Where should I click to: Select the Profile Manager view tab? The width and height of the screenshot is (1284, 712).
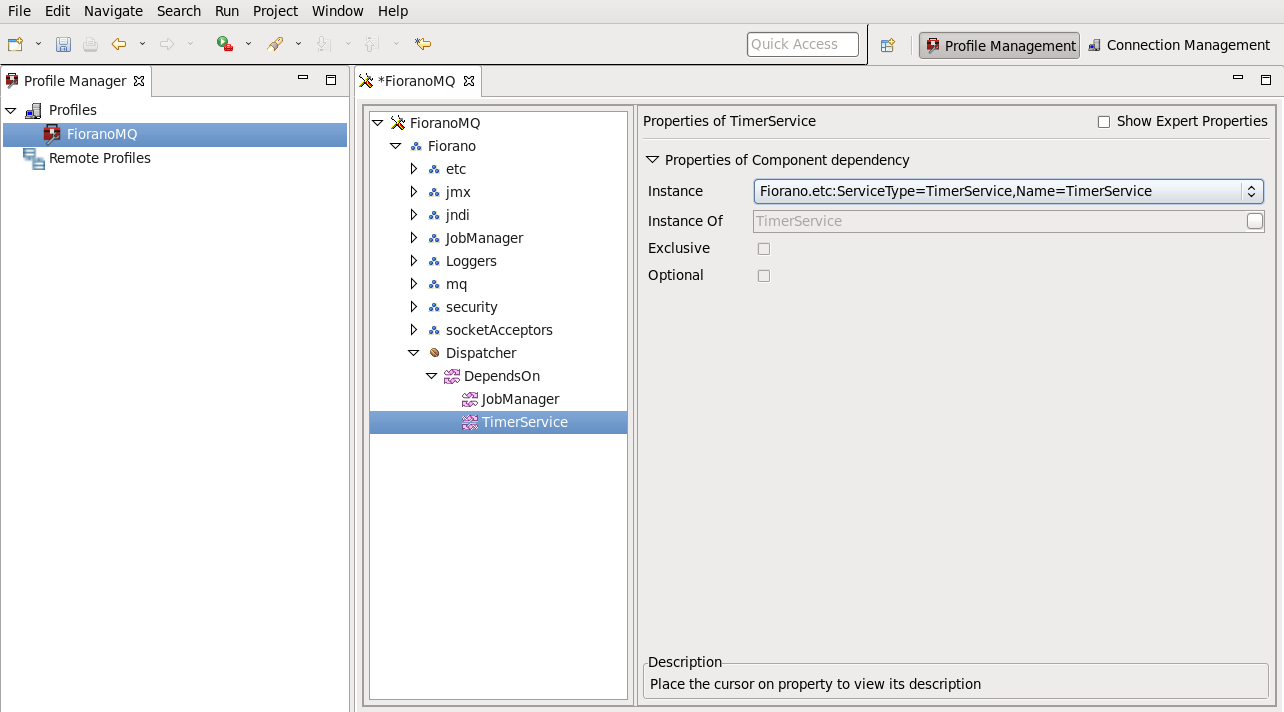tap(75, 81)
